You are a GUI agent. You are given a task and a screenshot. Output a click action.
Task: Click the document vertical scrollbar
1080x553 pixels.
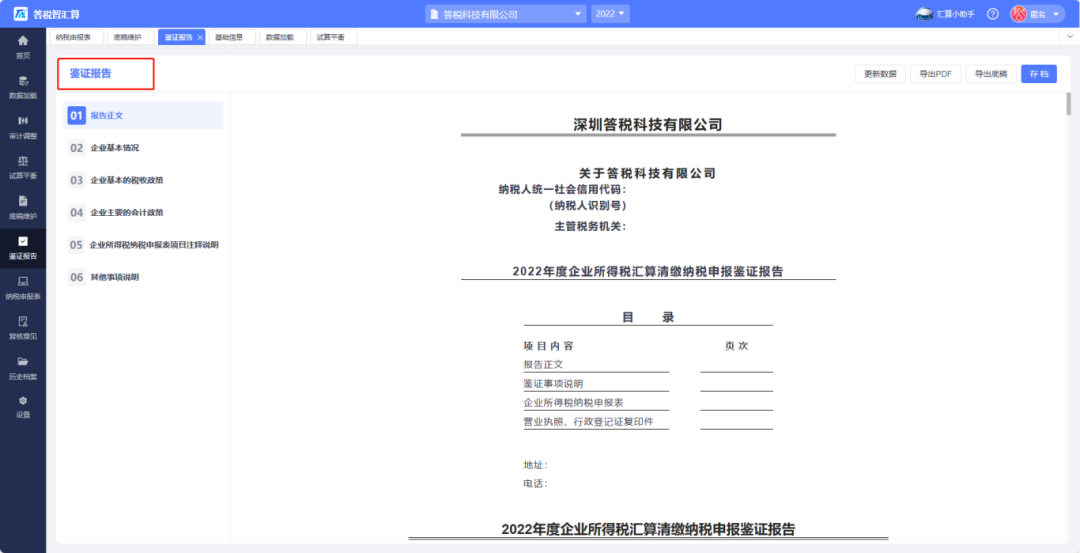coord(1068,103)
